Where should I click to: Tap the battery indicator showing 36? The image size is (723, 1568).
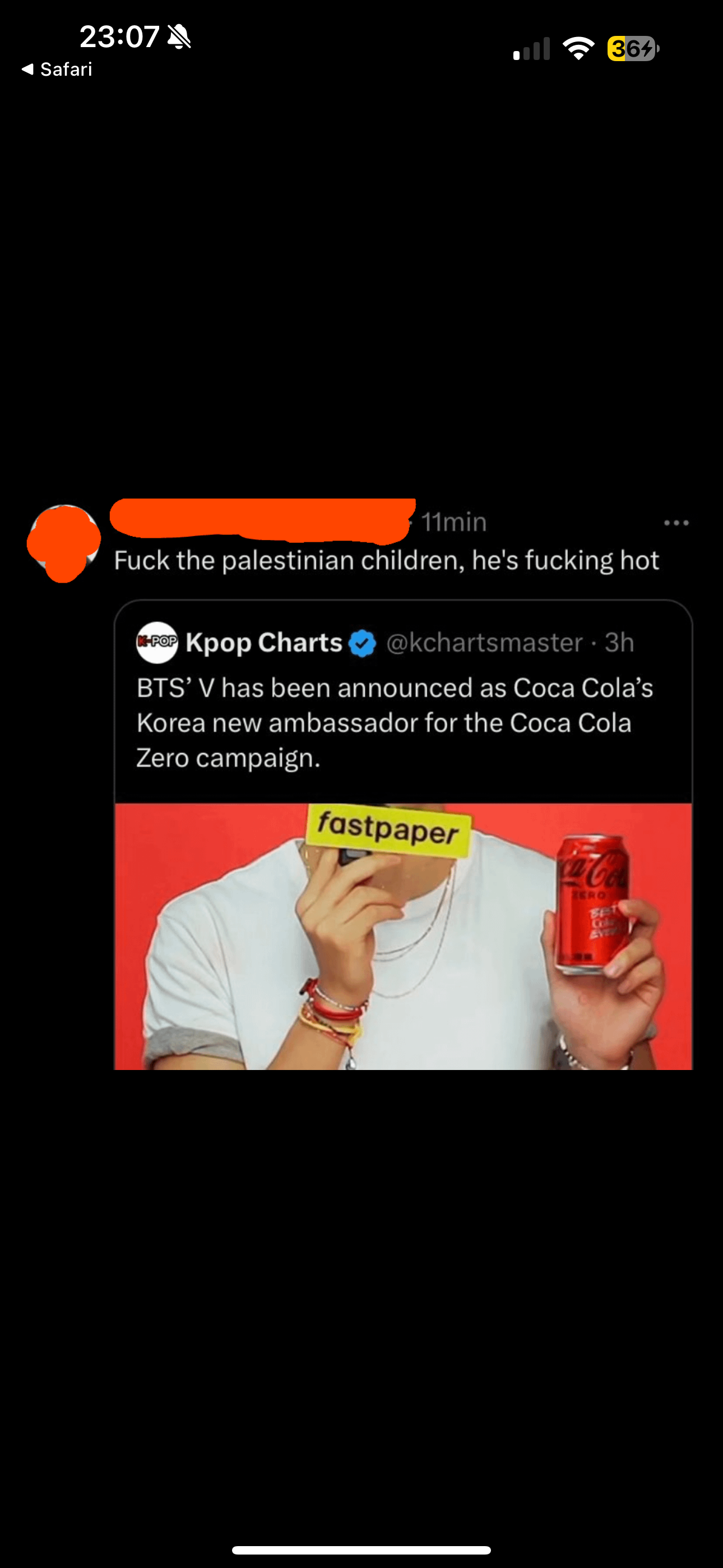[x=633, y=48]
